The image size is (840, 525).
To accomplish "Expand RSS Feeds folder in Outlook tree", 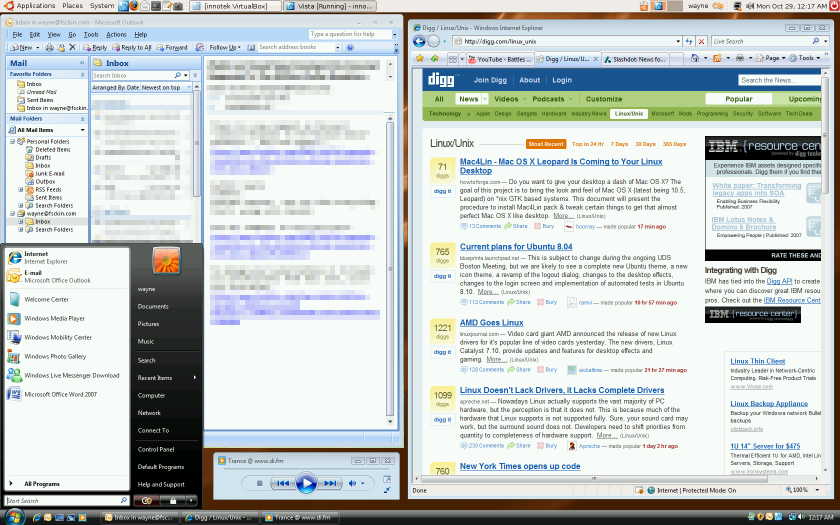I will (x=21, y=190).
